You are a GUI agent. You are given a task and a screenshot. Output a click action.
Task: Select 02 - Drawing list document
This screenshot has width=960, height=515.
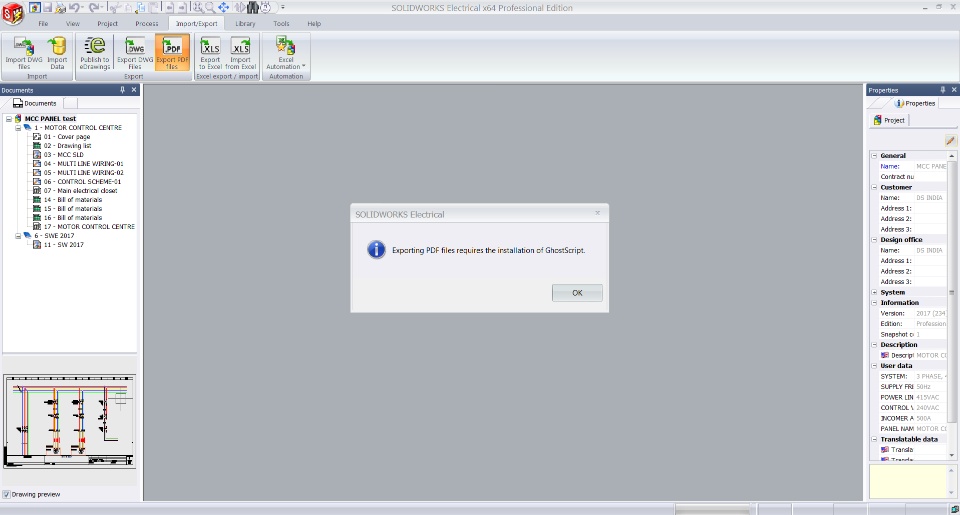[67, 146]
